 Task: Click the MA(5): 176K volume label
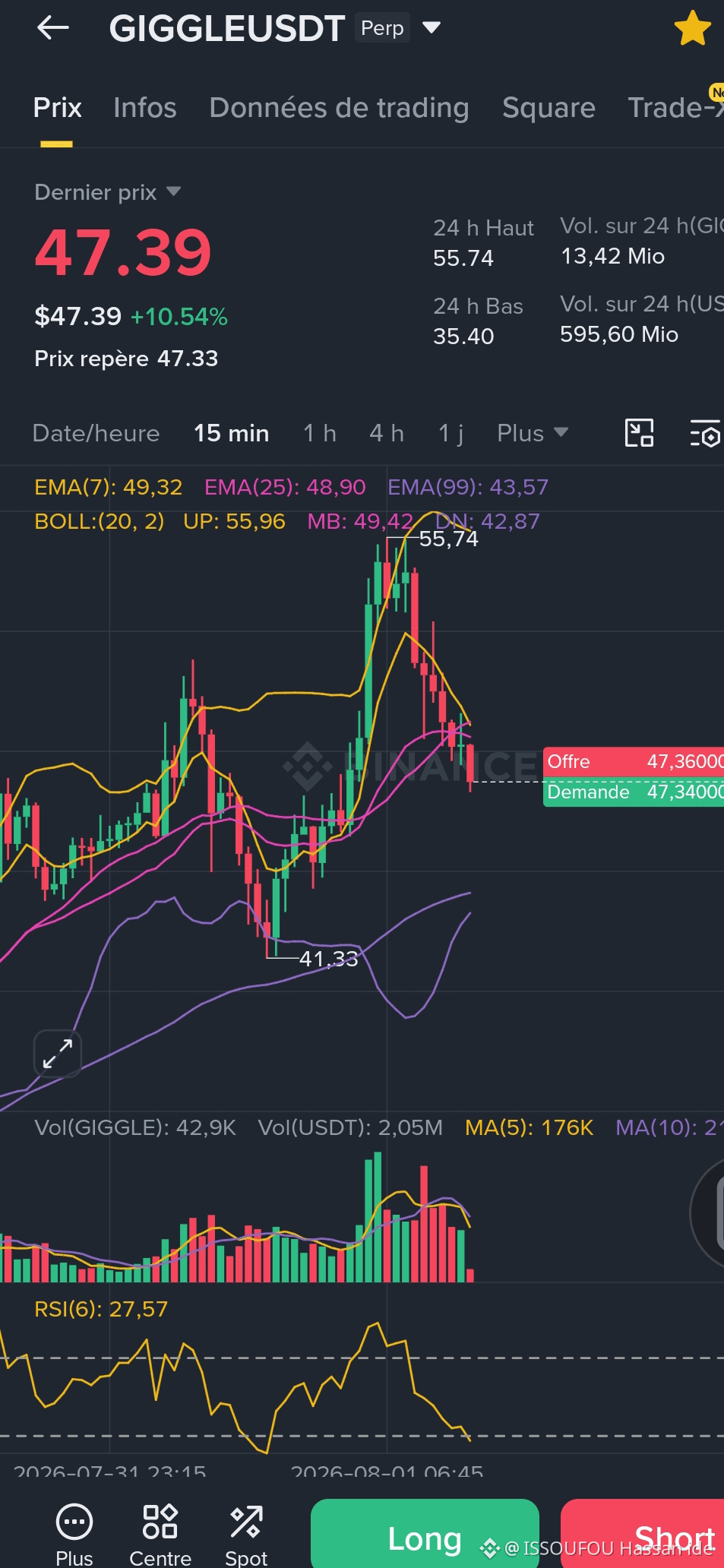[529, 1127]
